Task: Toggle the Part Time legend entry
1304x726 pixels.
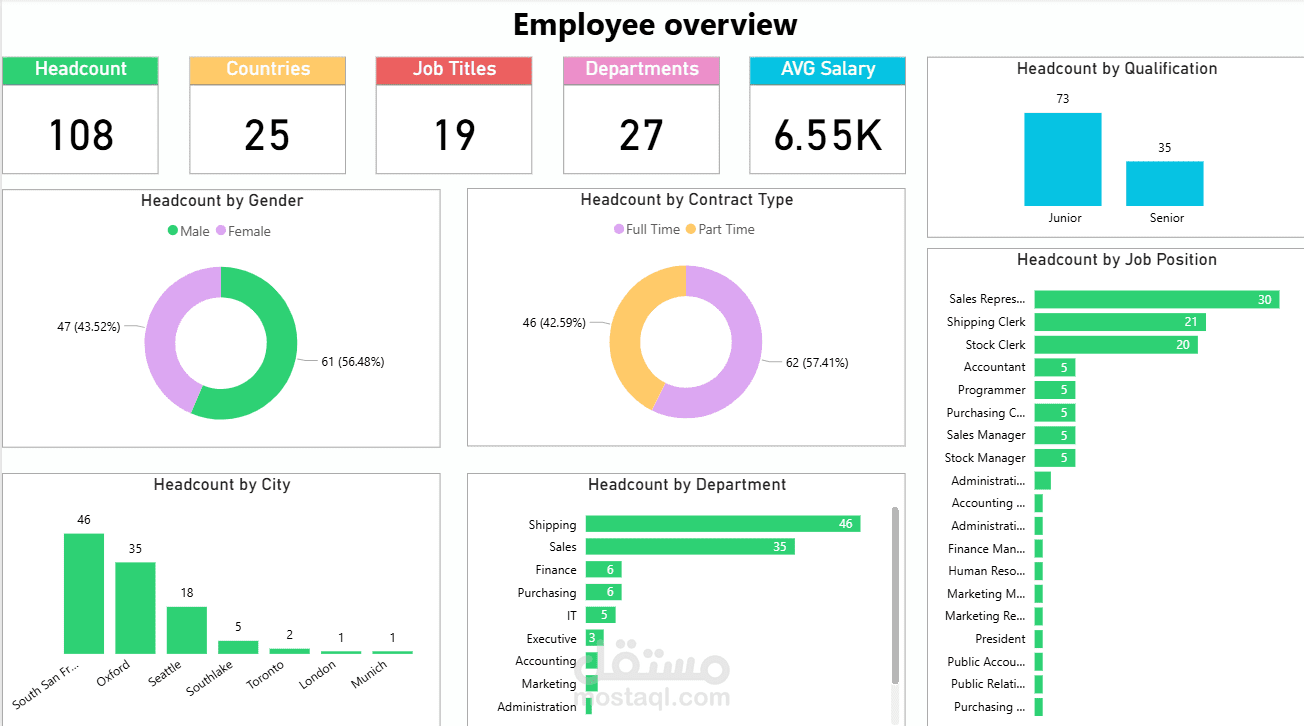Action: tap(724, 229)
